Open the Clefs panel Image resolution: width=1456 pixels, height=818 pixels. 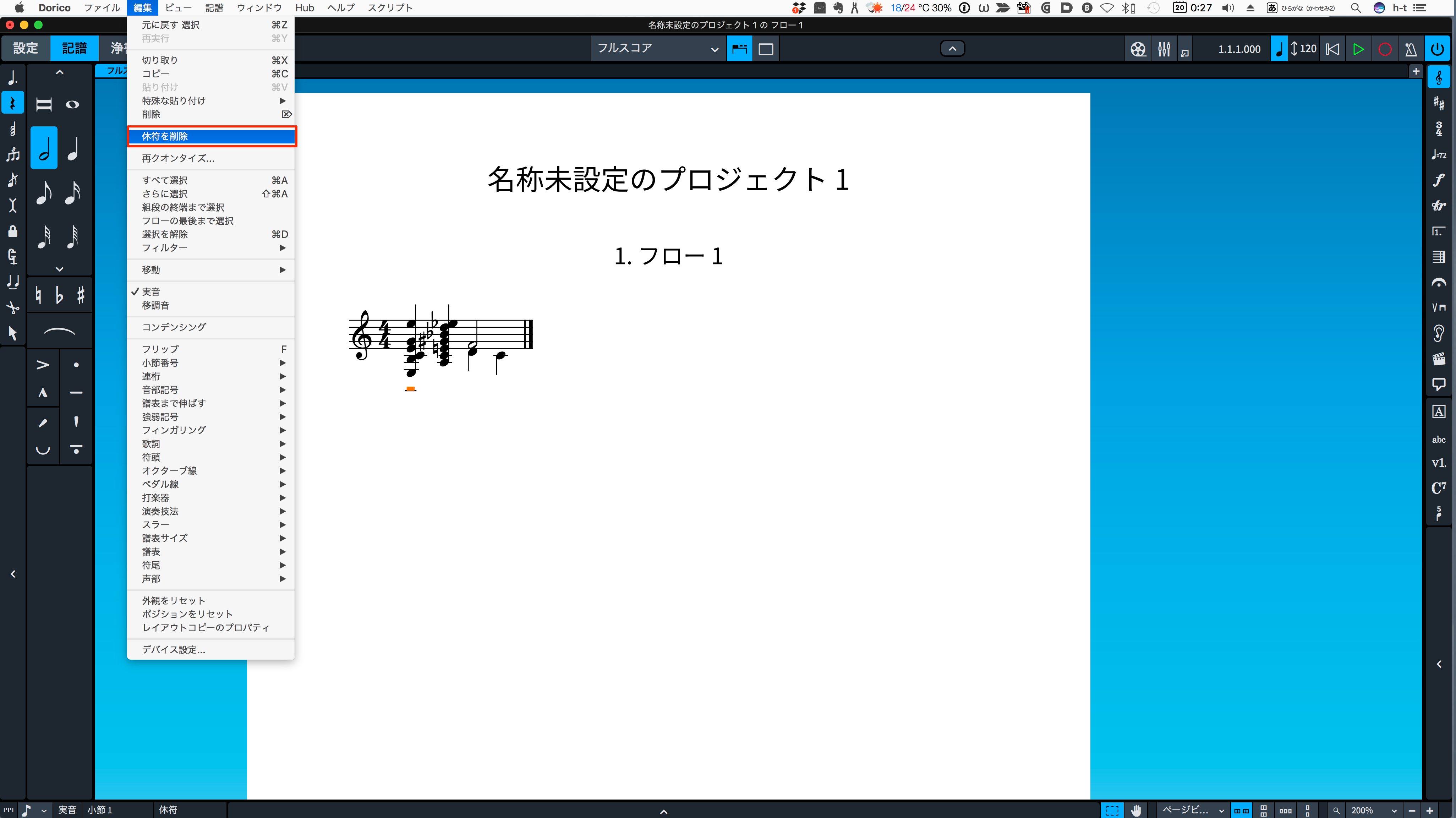pyautogui.click(x=1439, y=77)
